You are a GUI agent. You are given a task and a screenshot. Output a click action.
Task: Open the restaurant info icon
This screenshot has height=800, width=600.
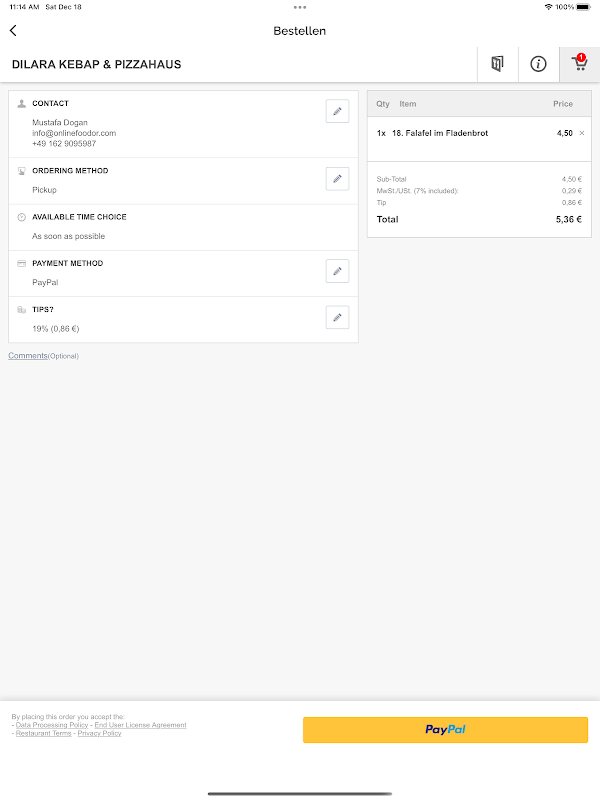[538, 64]
